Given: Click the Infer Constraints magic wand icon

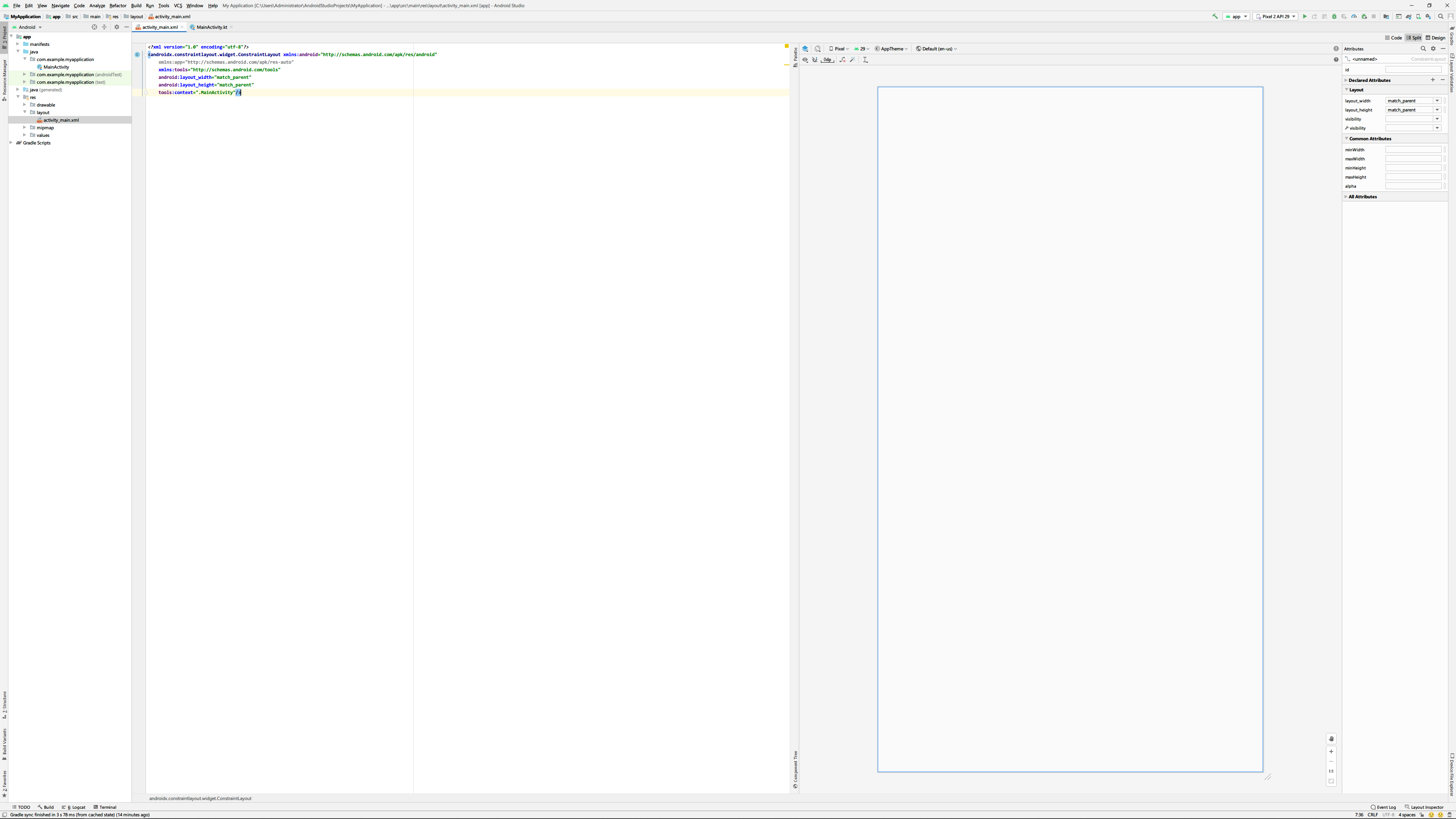Looking at the screenshot, I should coord(853,60).
